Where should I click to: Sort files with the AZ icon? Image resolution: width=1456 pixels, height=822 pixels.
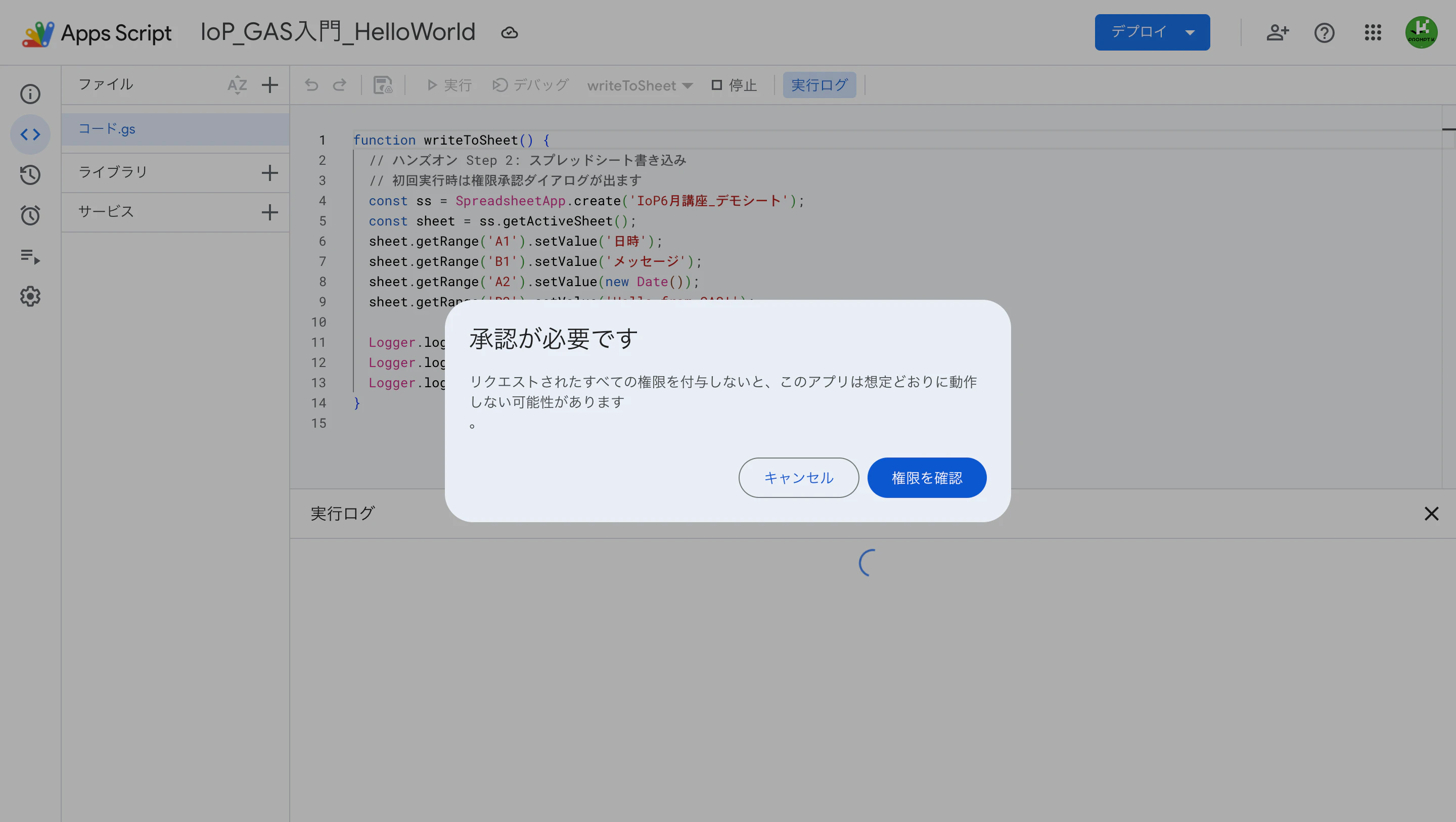click(238, 85)
